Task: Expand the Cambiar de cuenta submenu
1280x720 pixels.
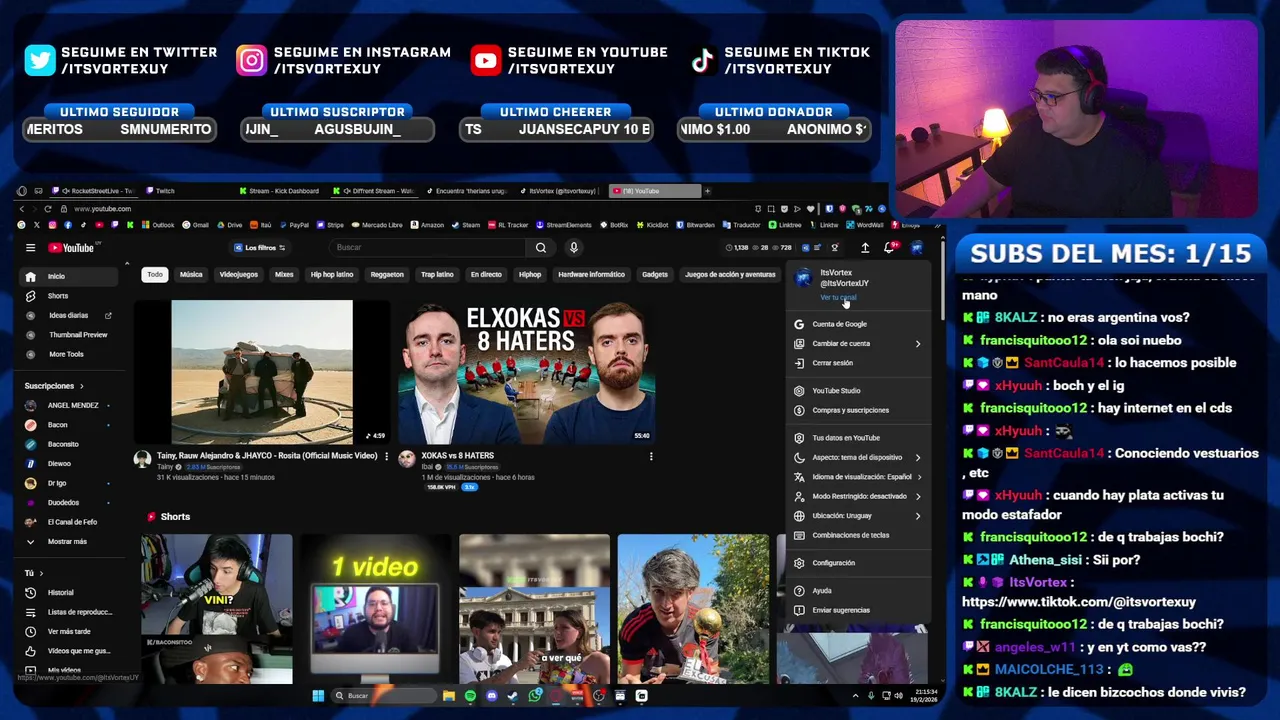Action: click(x=858, y=344)
